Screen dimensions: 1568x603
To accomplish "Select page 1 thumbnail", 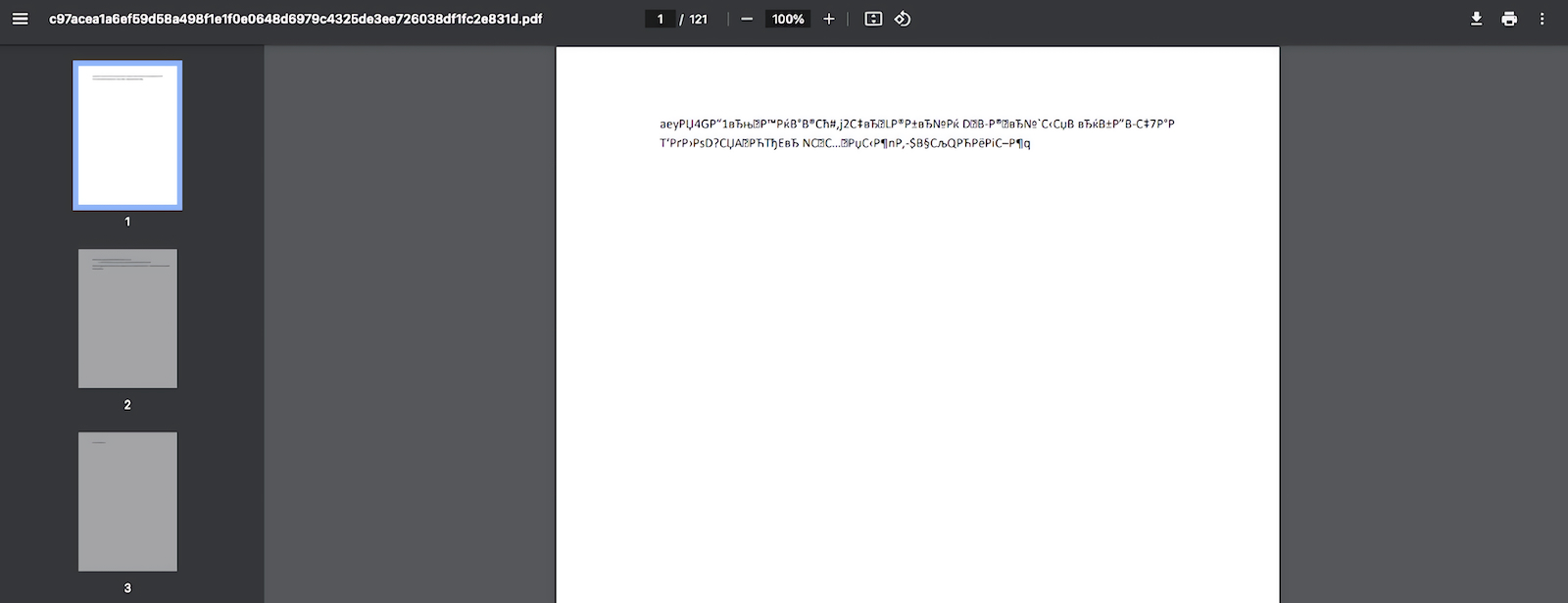I will coord(127,135).
